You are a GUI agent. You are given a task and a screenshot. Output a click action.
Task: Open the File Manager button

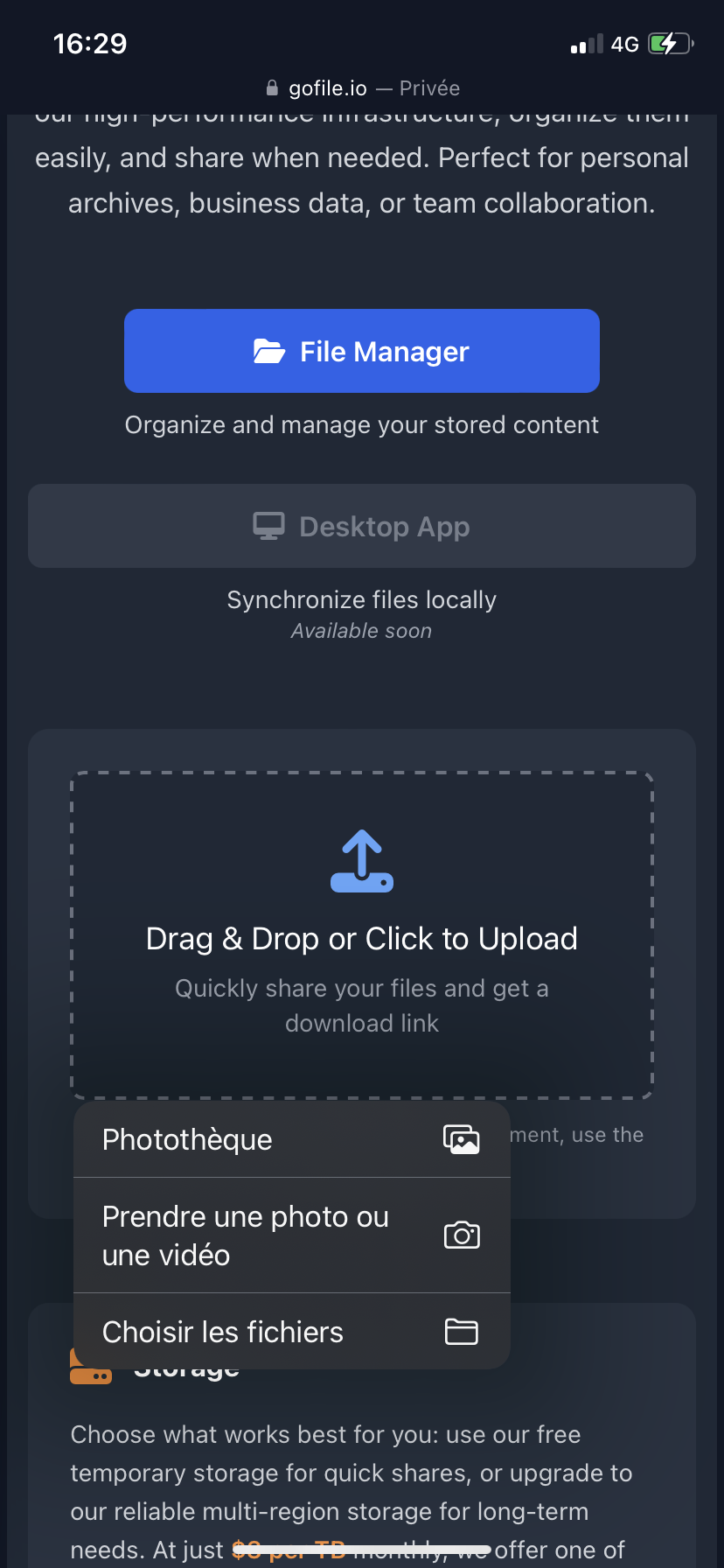pyautogui.click(x=362, y=351)
